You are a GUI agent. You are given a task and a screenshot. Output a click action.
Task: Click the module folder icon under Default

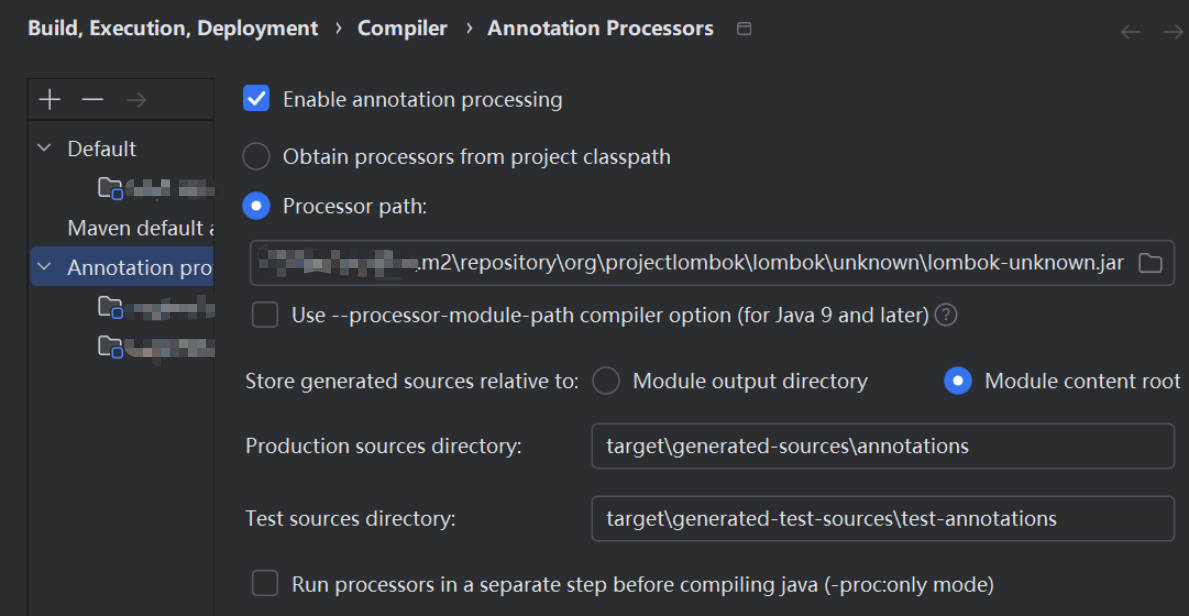110,188
